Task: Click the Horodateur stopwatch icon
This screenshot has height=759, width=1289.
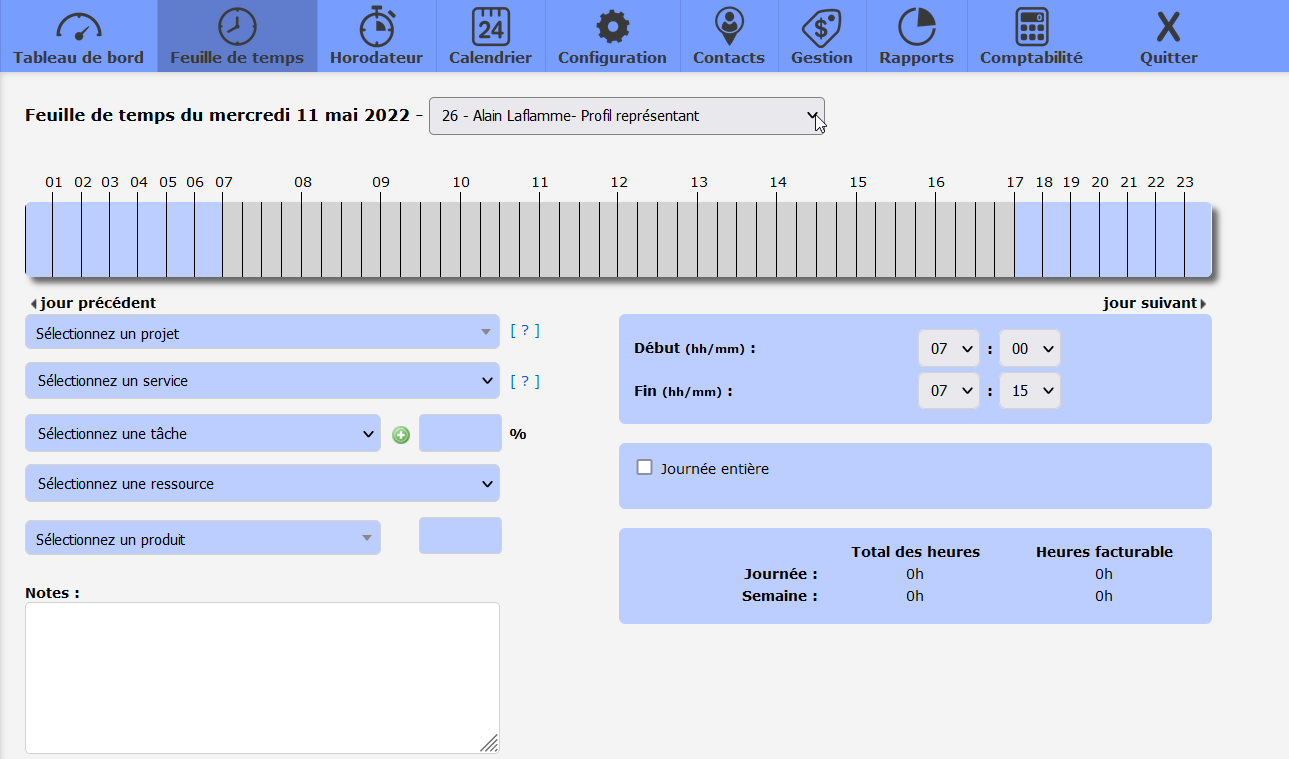Action: 376,26
